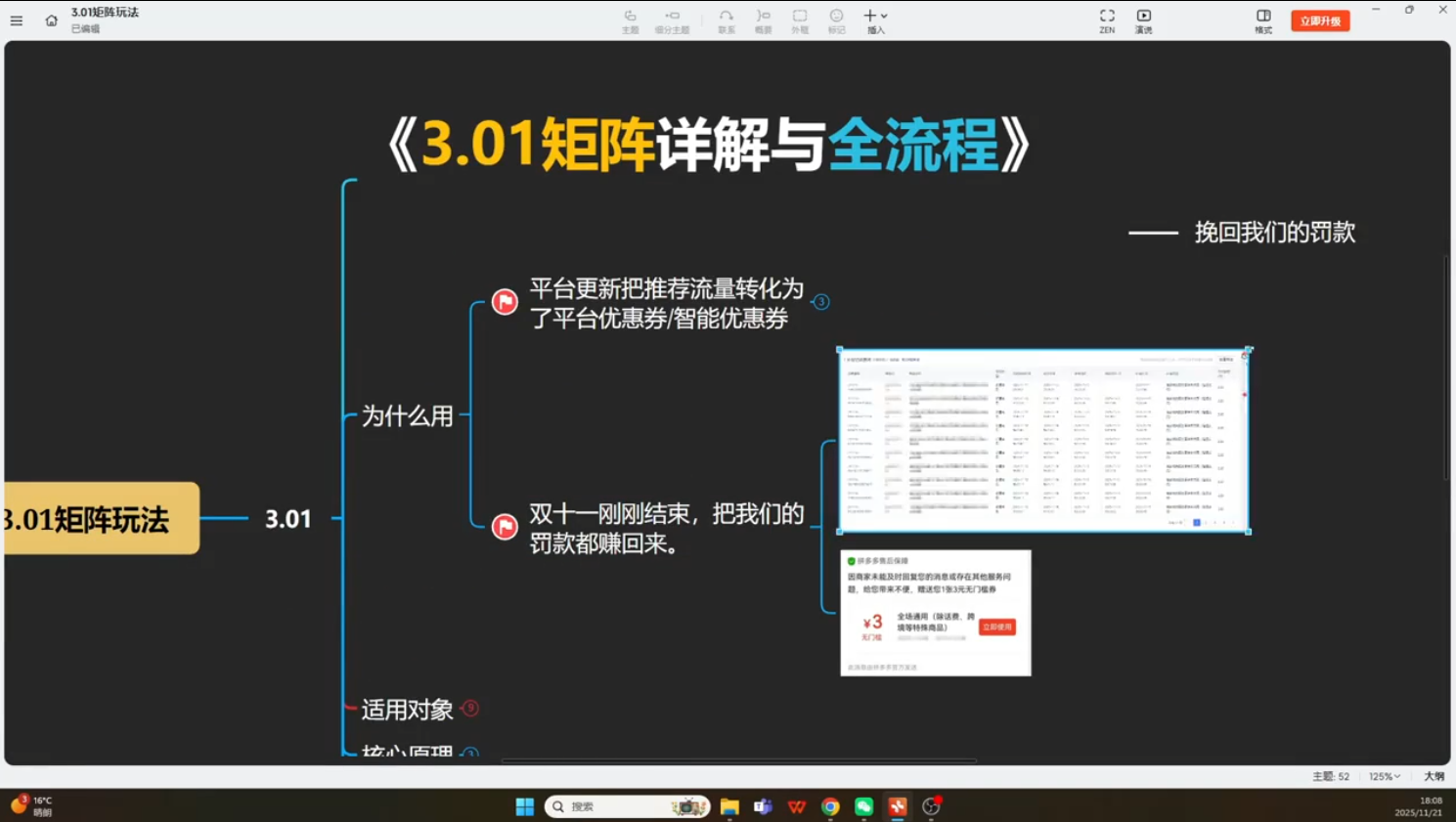Open the 125% zoom level dropdown

coord(1385,776)
